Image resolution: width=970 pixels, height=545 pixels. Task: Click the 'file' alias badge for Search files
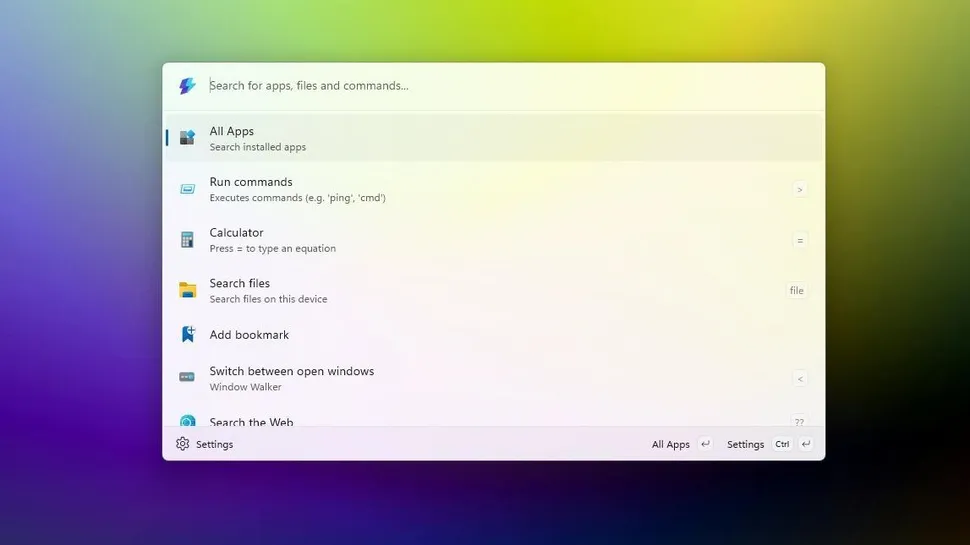tap(796, 291)
